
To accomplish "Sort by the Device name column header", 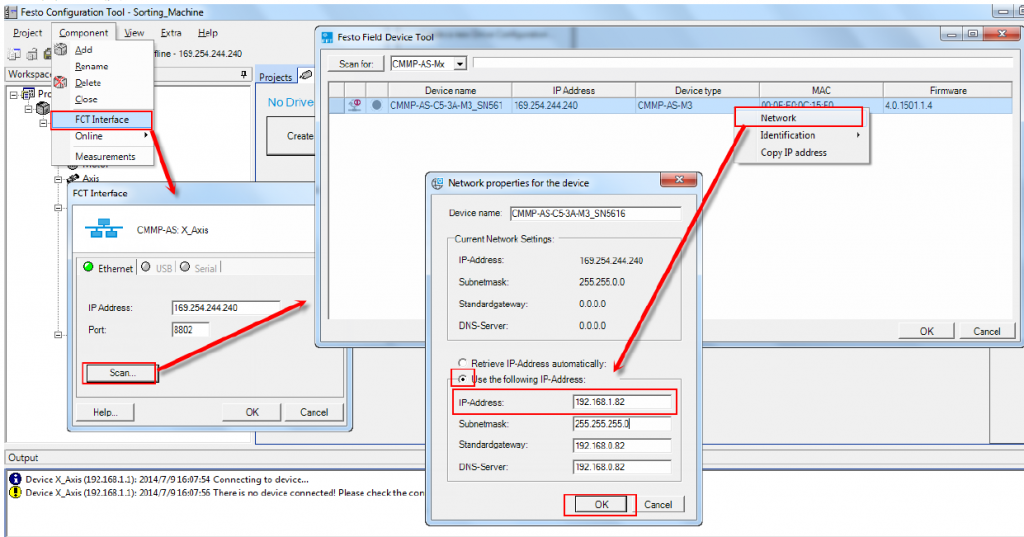I will tap(450, 90).
